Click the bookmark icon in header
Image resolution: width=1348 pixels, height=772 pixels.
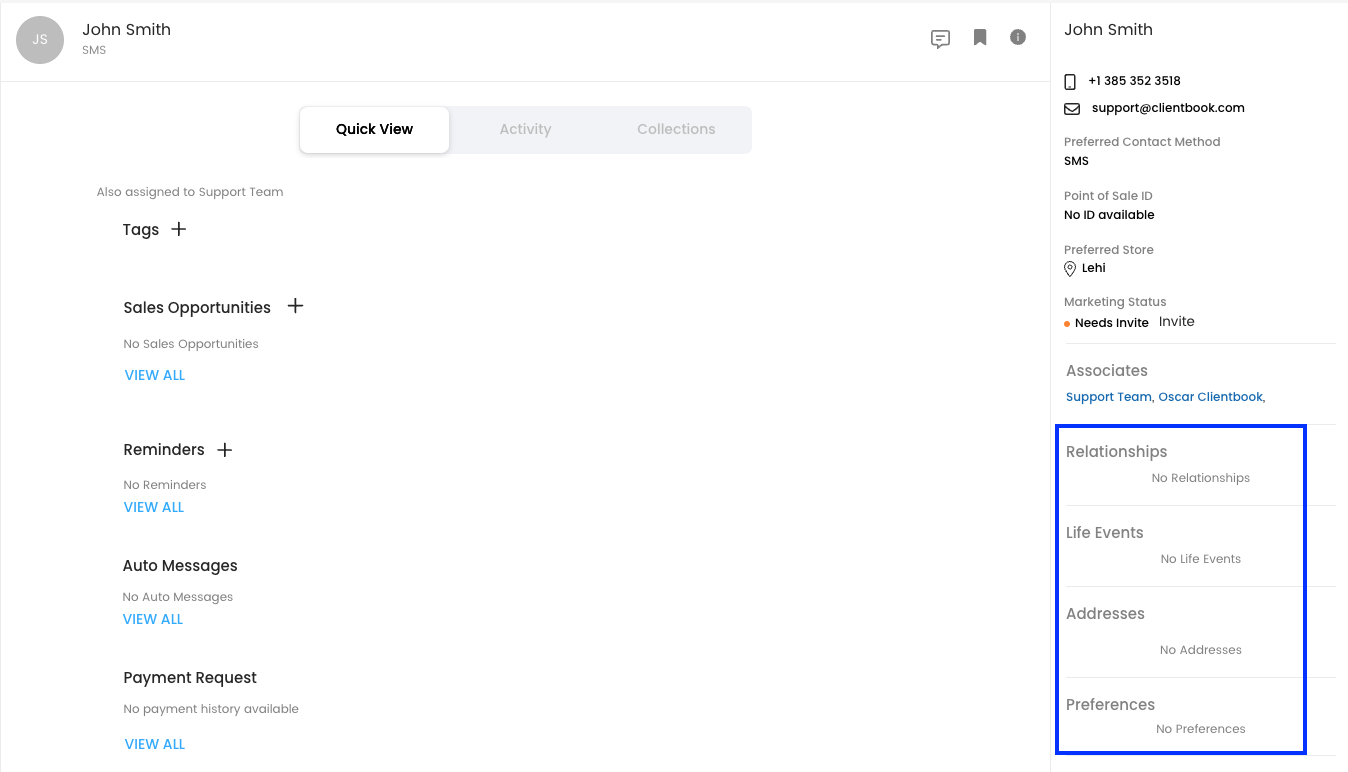980,38
